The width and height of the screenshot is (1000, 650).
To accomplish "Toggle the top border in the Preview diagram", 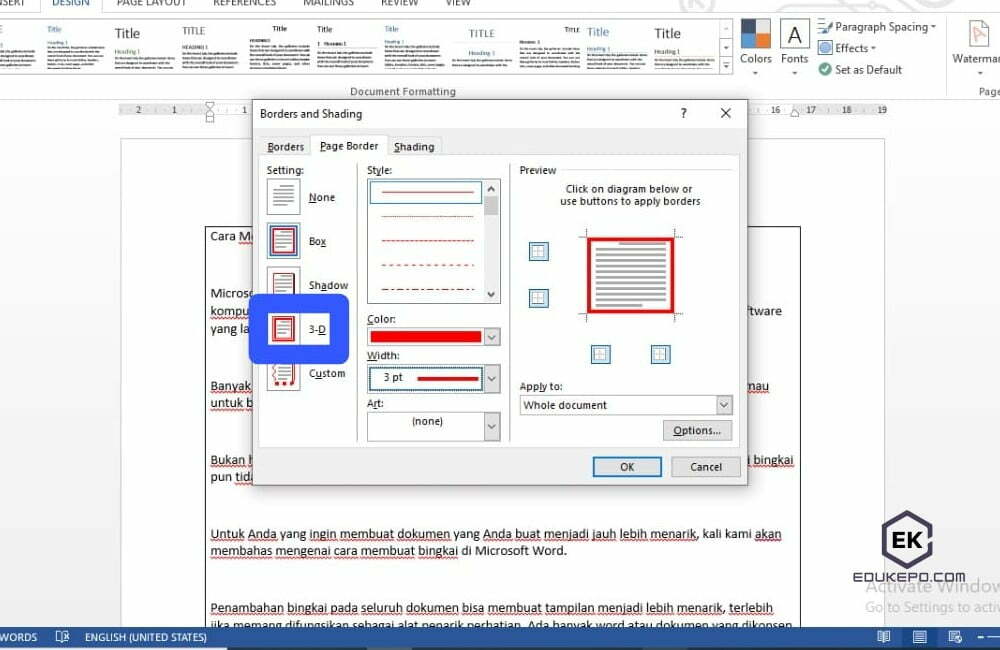I will pos(538,251).
